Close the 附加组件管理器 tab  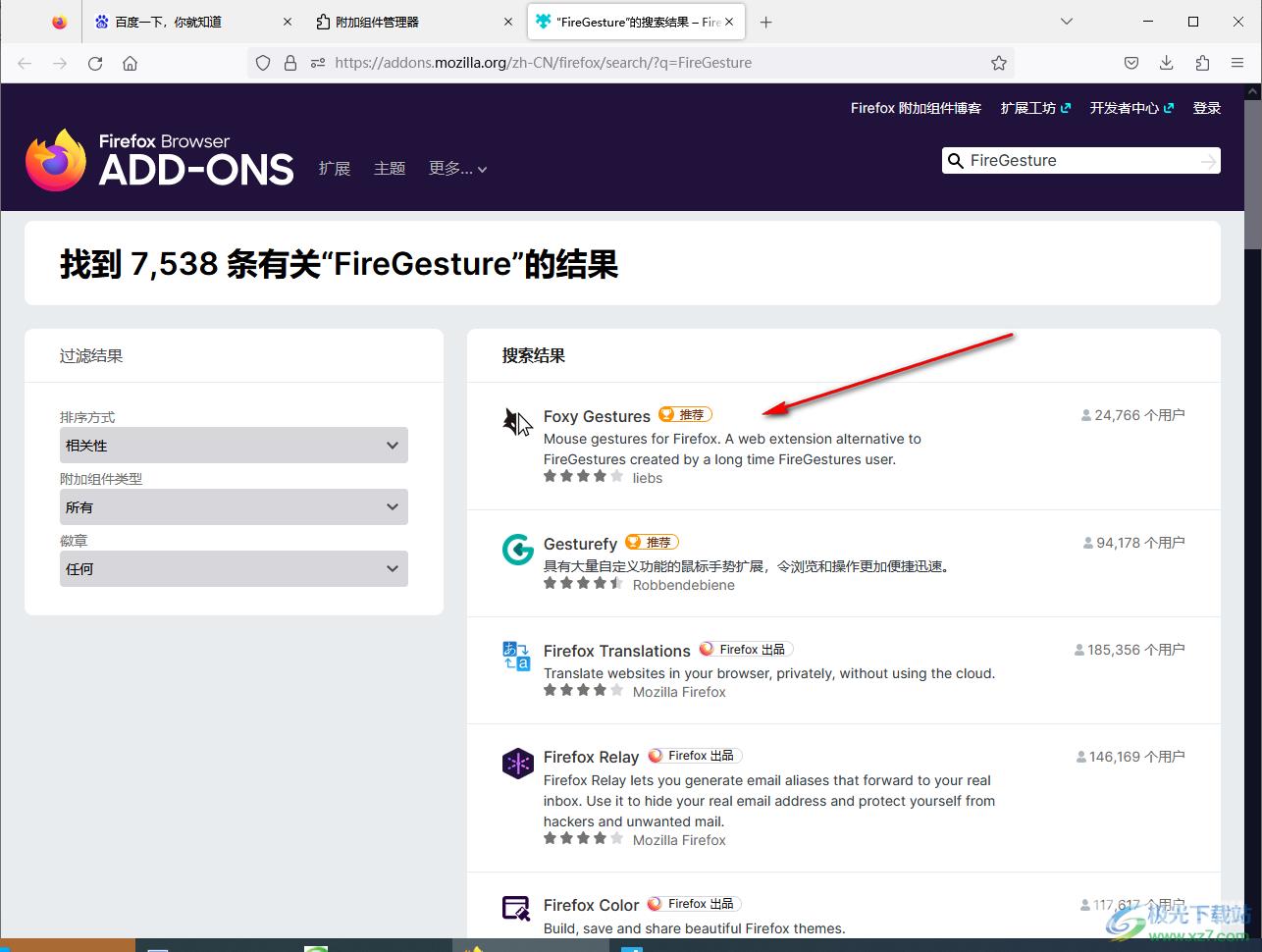tap(508, 22)
